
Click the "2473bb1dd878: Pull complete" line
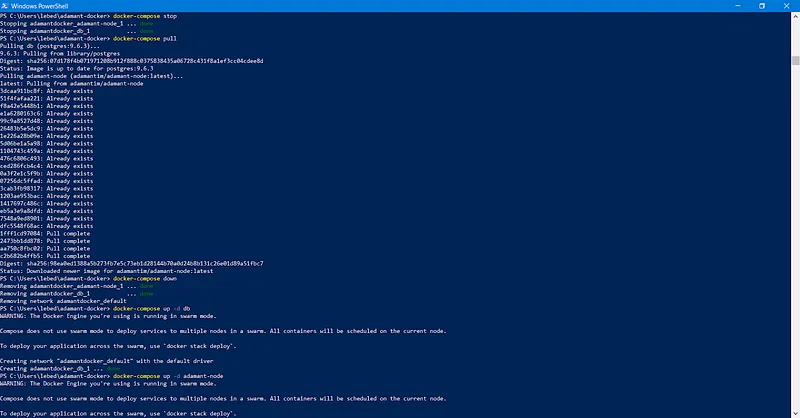coord(45,241)
